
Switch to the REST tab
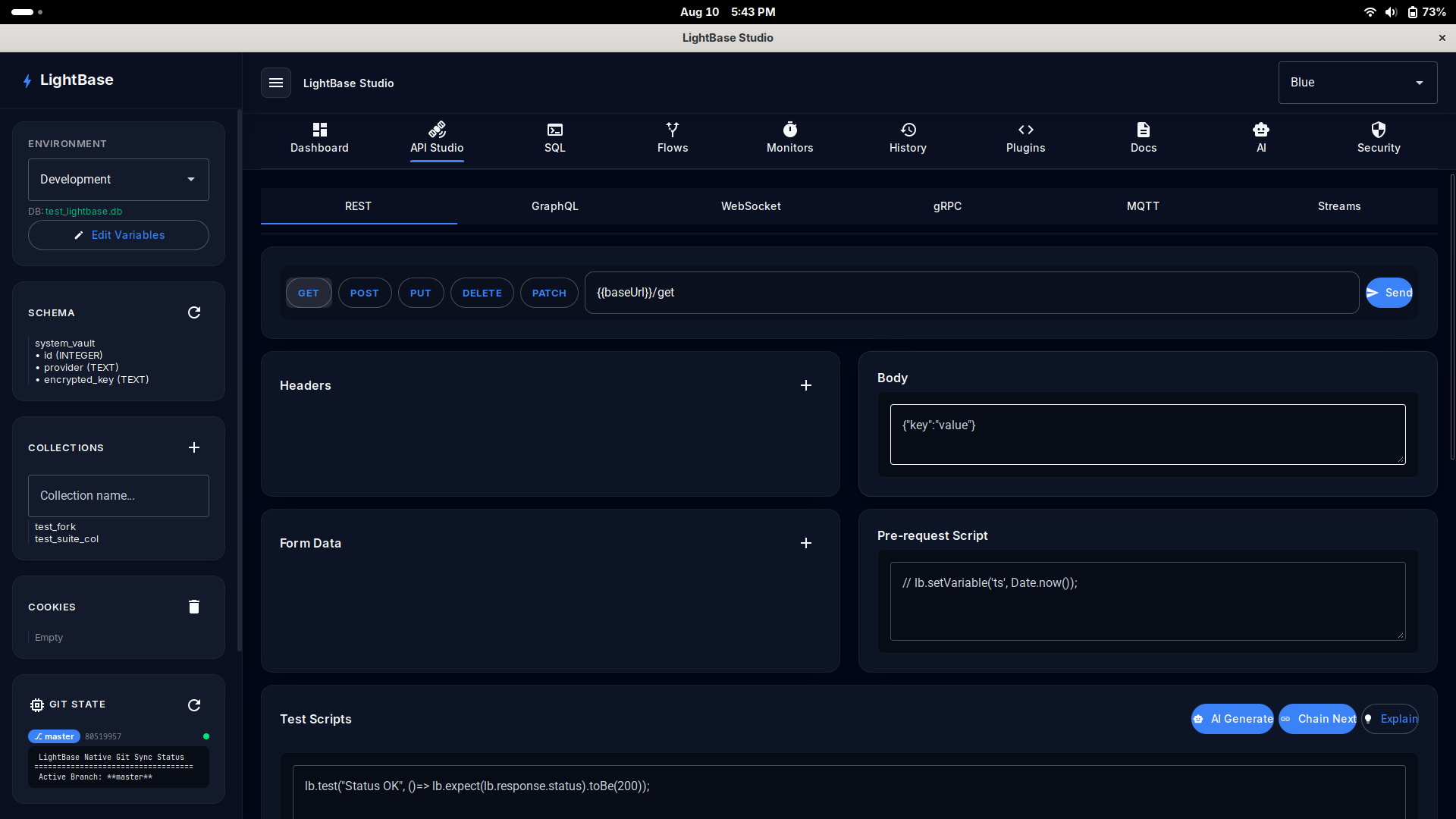coord(359,206)
